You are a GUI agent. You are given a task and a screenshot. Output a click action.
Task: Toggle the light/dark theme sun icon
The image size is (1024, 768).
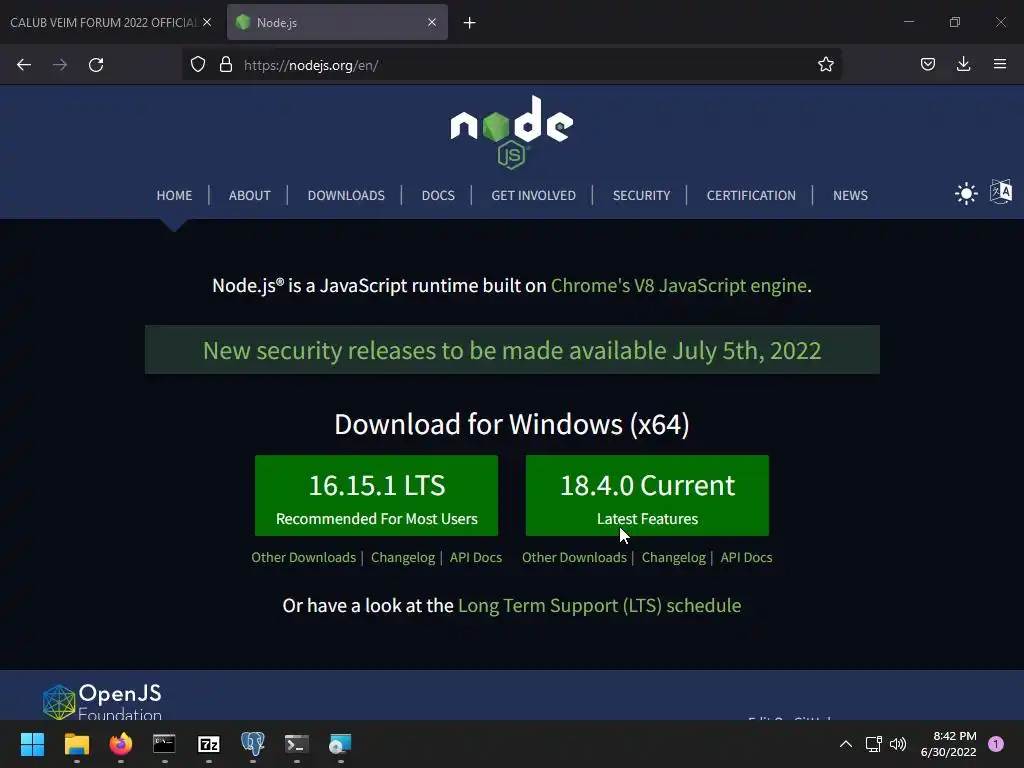pyautogui.click(x=966, y=194)
